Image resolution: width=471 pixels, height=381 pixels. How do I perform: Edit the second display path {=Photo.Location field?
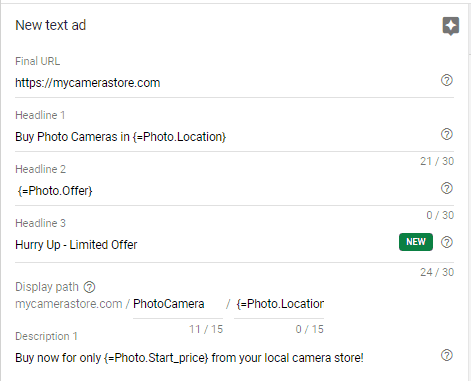click(279, 304)
